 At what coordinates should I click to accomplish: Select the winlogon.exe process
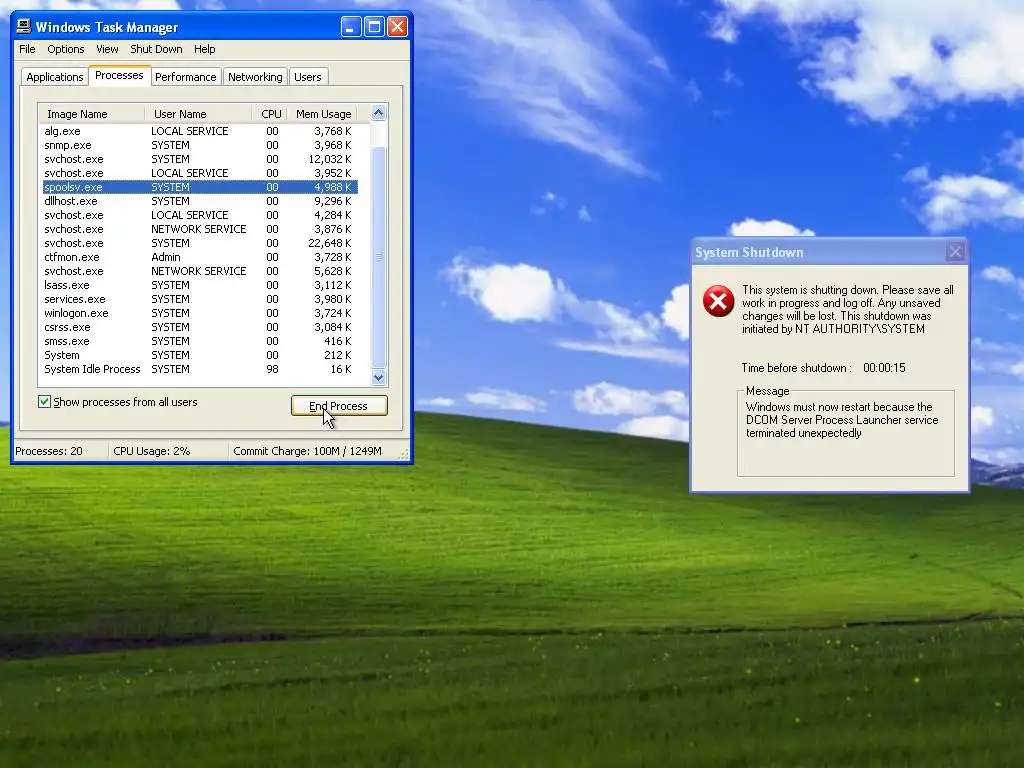pos(200,313)
